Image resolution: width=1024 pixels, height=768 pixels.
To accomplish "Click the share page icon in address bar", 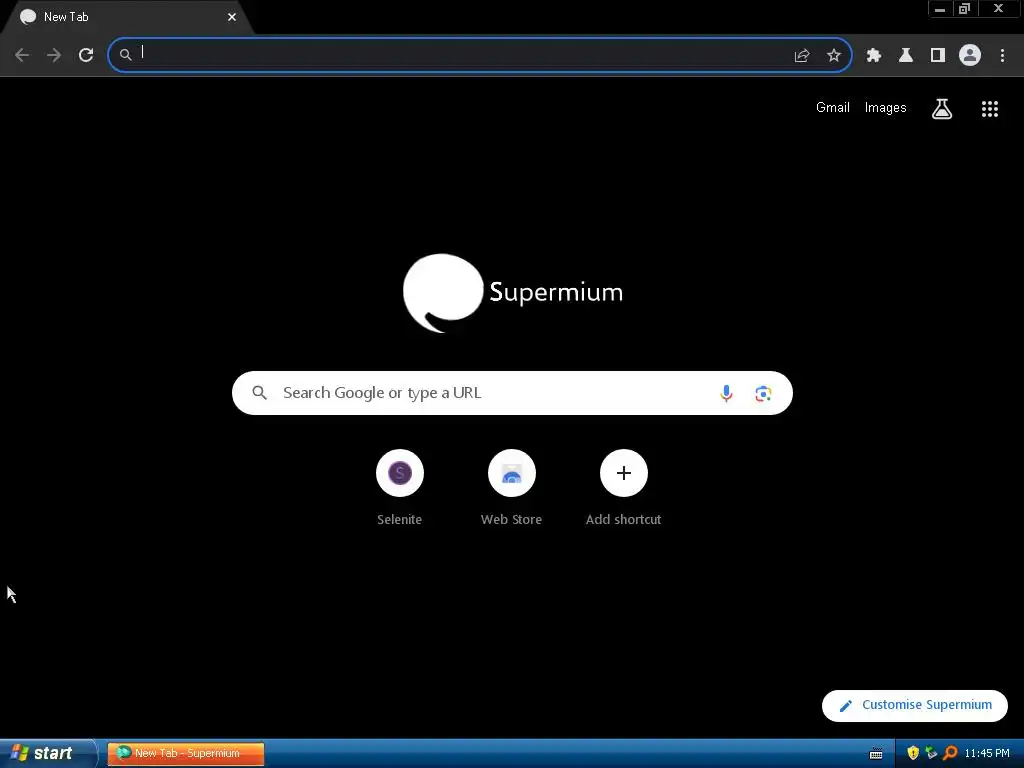I will click(802, 56).
